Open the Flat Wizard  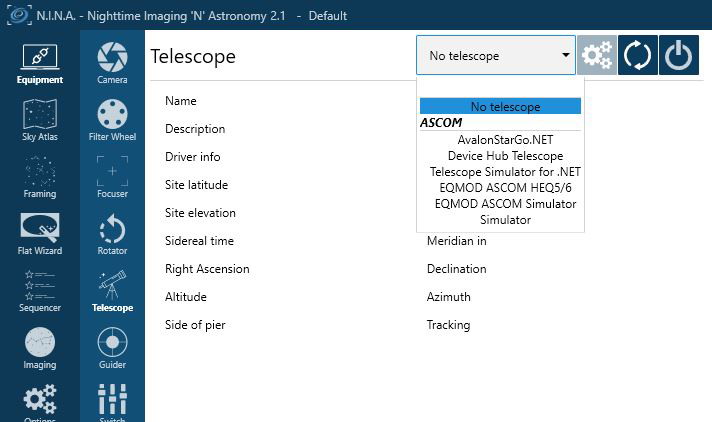[x=40, y=234]
